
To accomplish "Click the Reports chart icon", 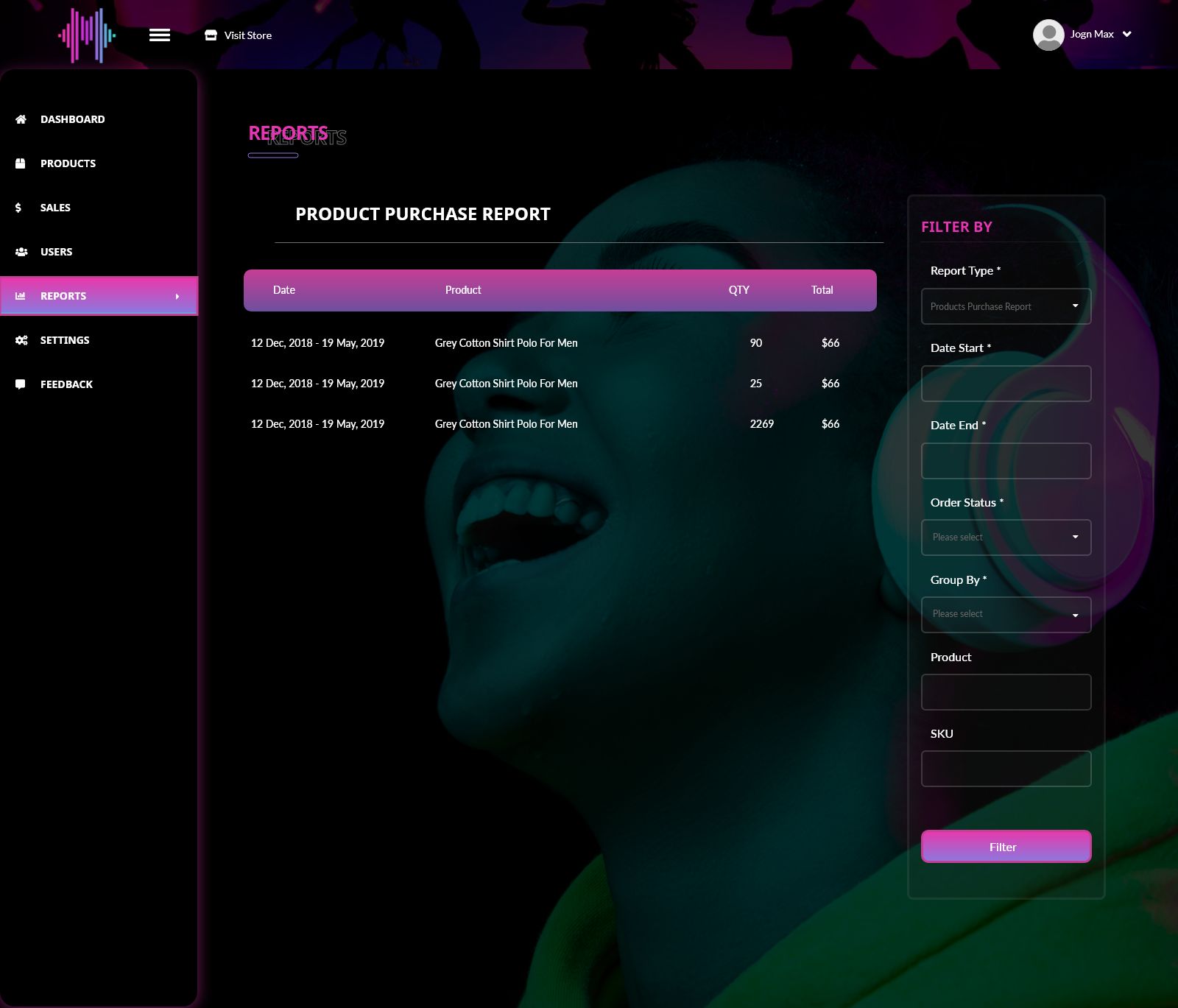I will click(21, 296).
